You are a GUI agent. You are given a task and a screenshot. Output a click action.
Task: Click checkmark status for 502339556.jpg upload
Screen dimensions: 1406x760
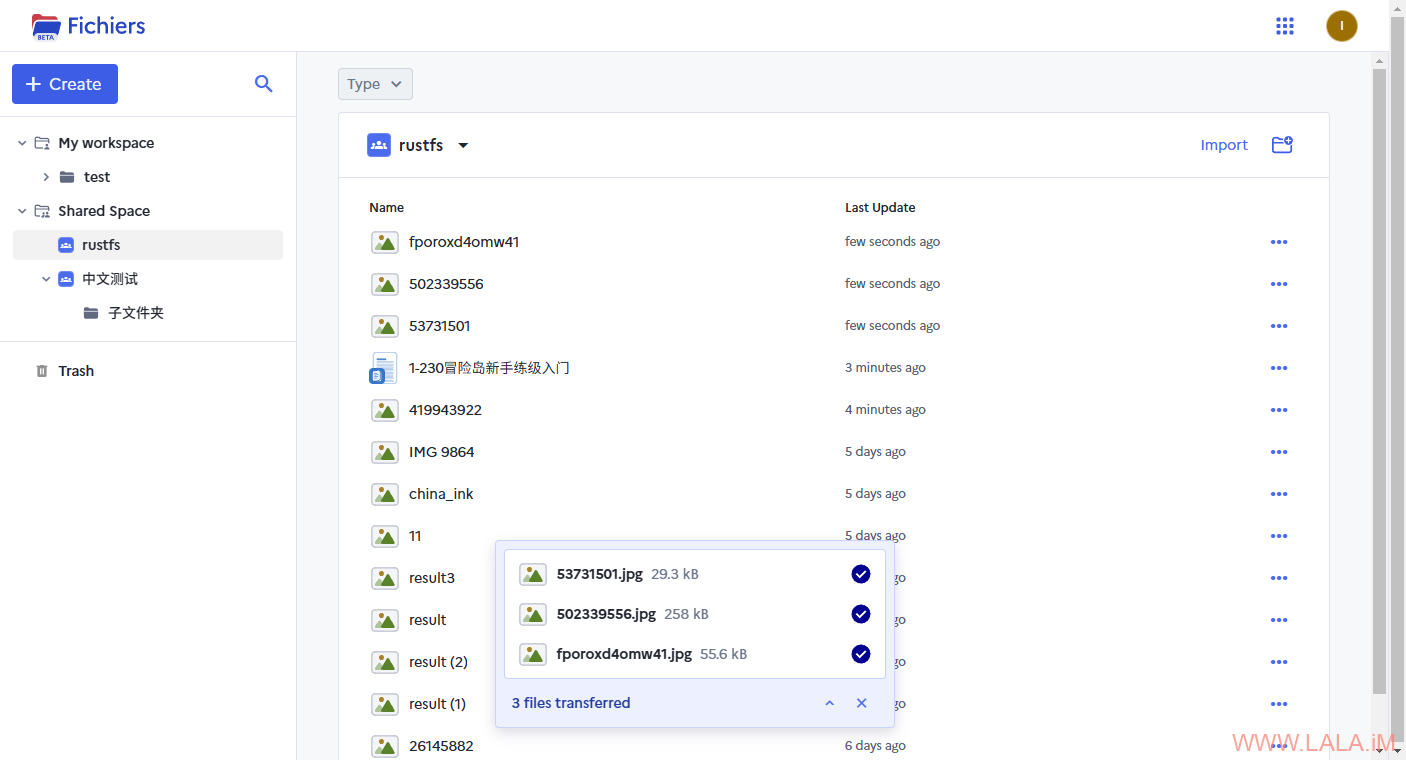[860, 614]
